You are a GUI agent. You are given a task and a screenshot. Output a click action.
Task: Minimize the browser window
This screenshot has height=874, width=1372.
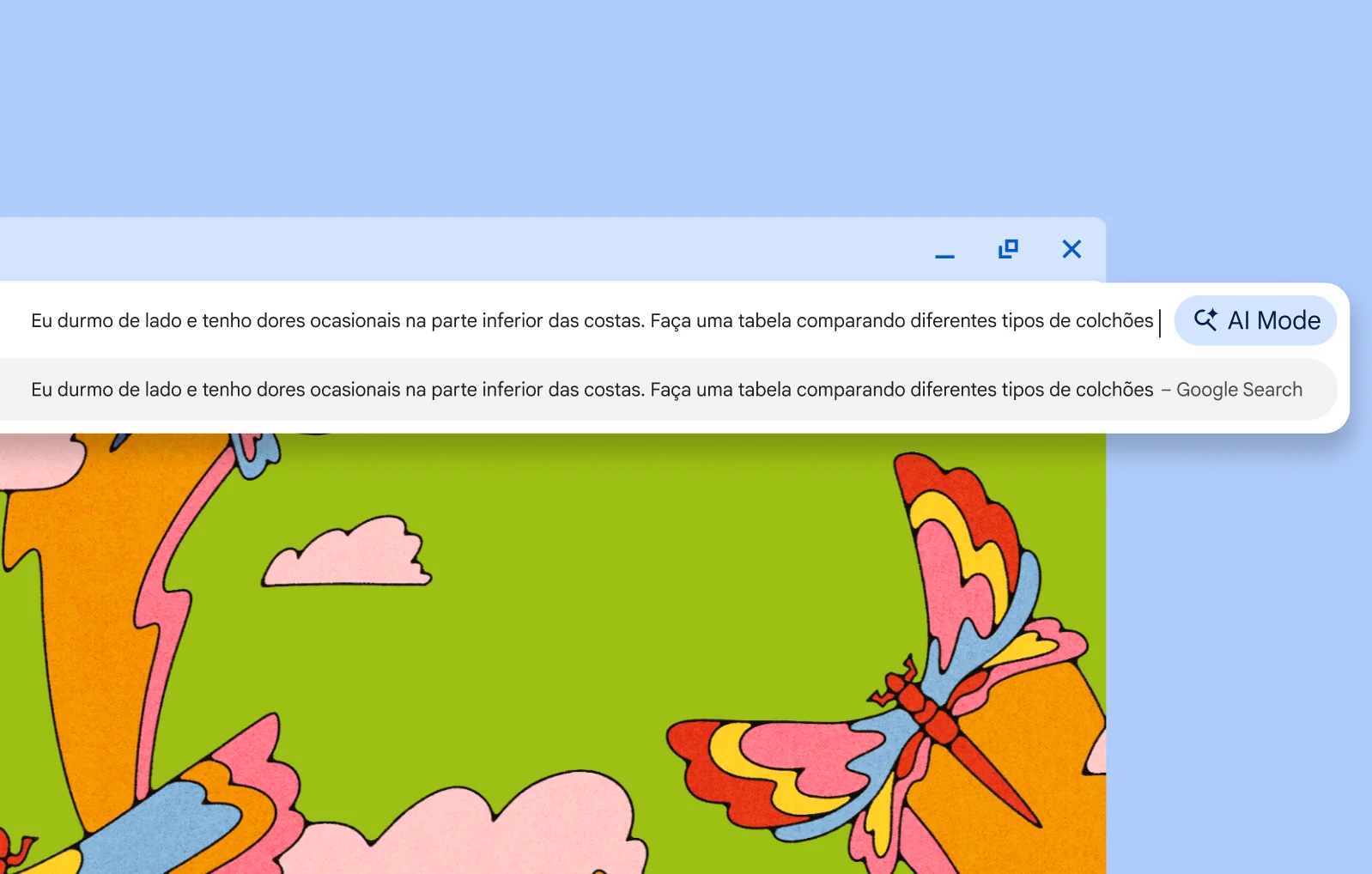944,256
